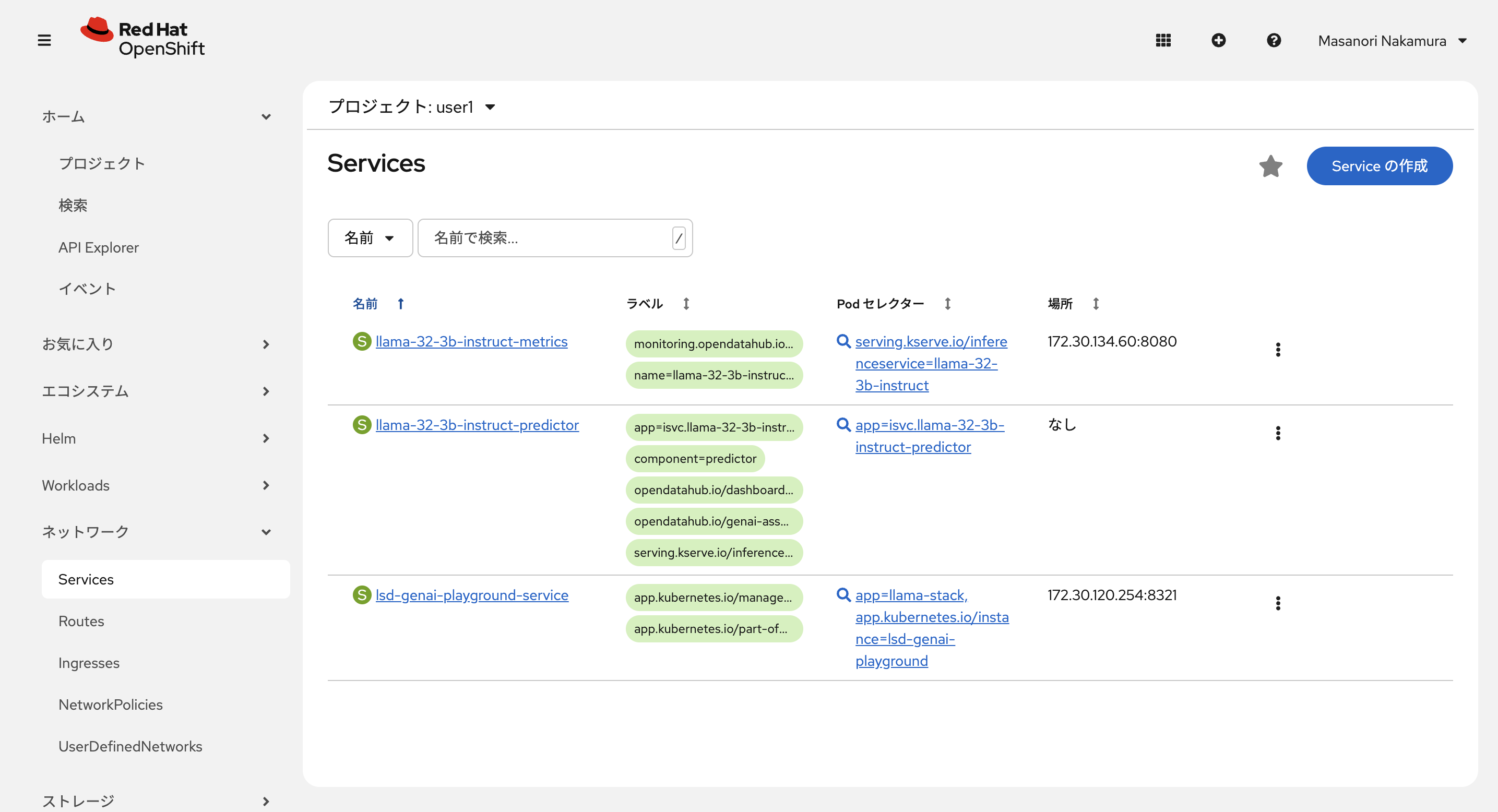Toggle the hamburger navigation menu

pos(44,40)
